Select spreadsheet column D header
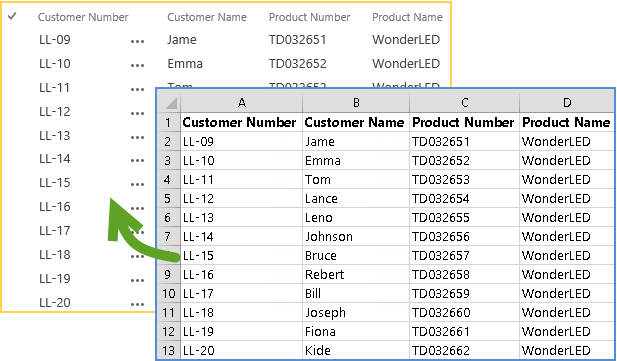617x361 pixels. coord(567,103)
